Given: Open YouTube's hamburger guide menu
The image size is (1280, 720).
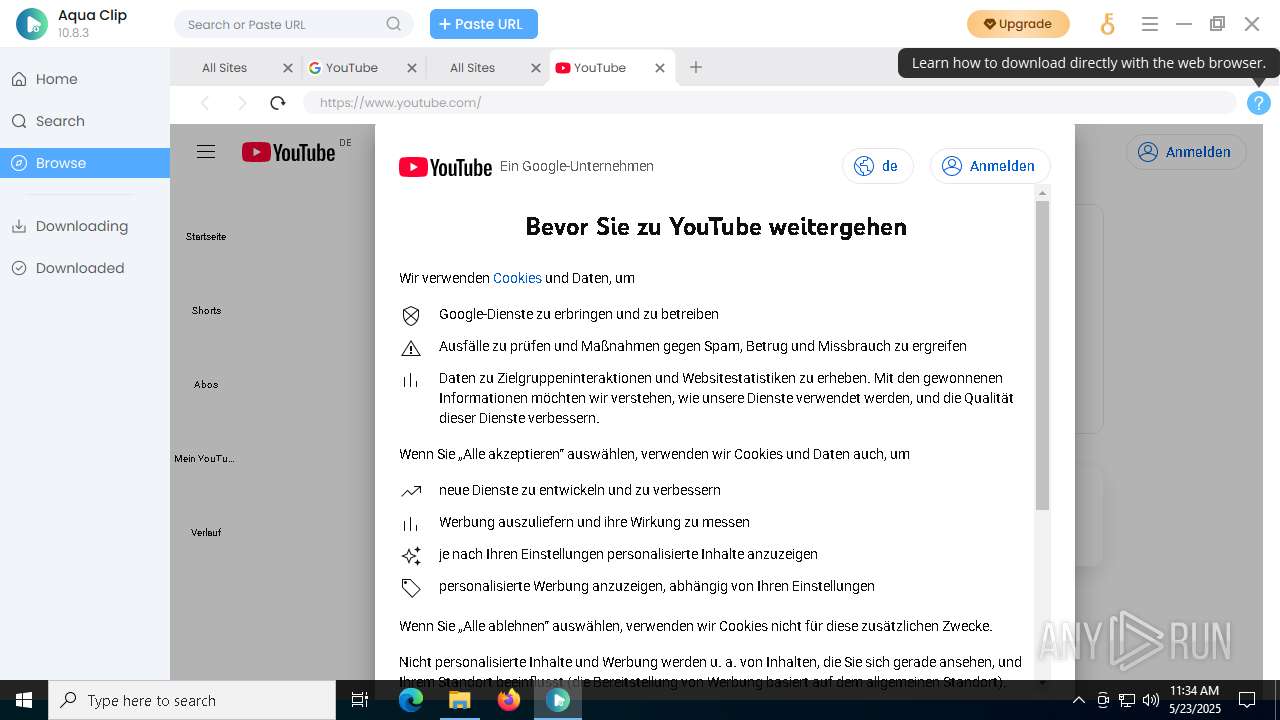Looking at the screenshot, I should pos(206,152).
